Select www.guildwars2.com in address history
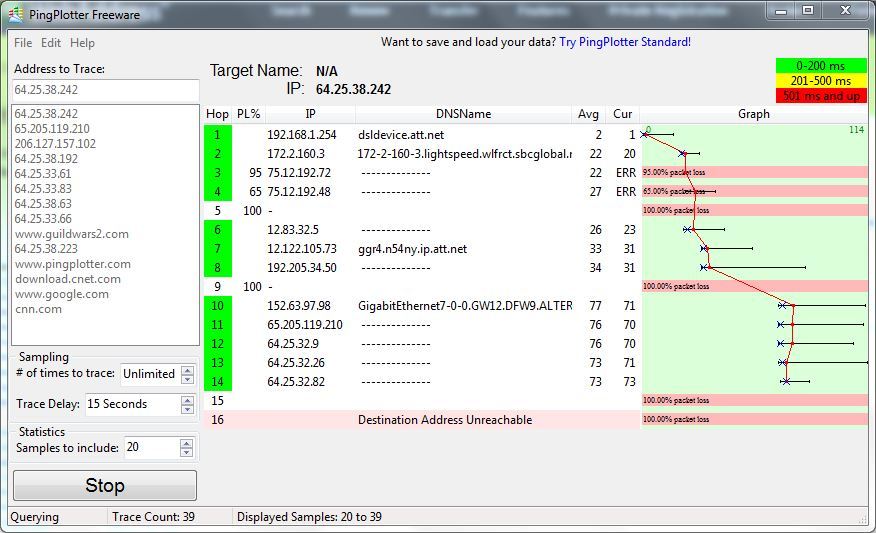 click(72, 234)
